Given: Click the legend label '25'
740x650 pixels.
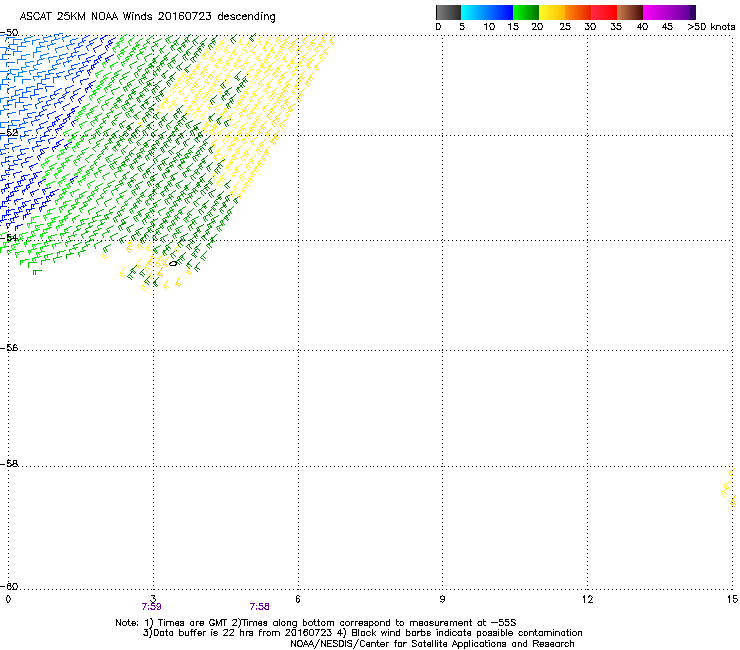Looking at the screenshot, I should point(565,27).
